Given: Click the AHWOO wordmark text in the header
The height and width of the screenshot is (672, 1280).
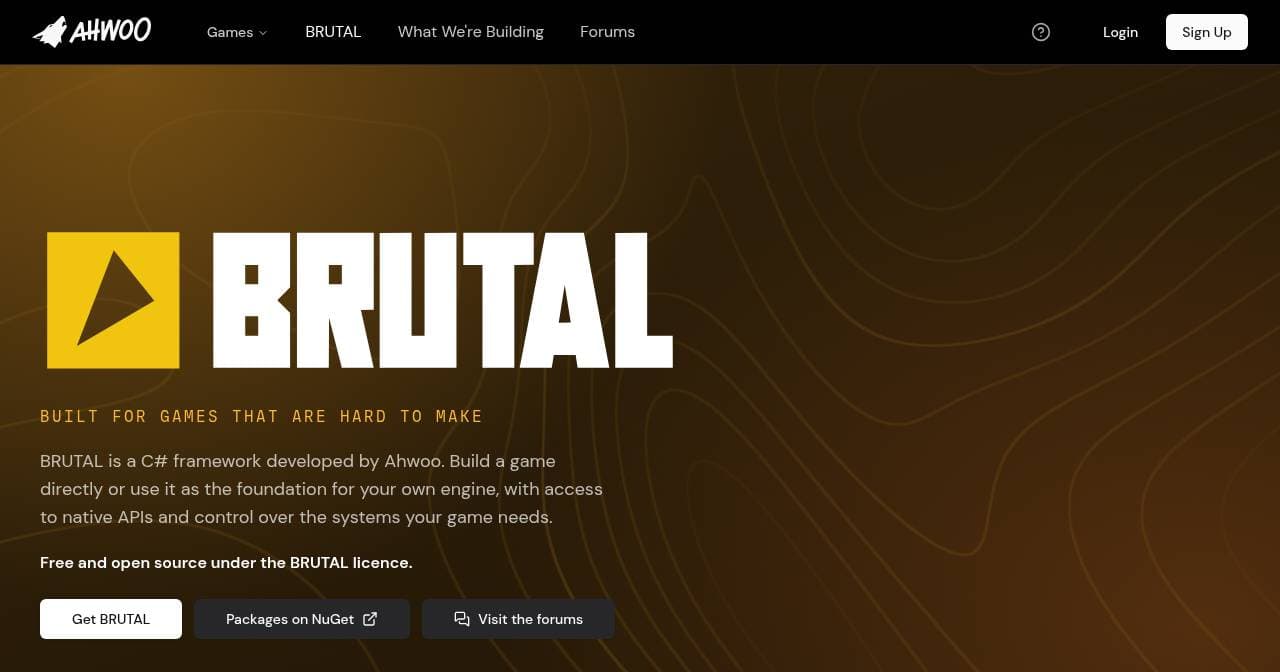Looking at the screenshot, I should (110, 32).
